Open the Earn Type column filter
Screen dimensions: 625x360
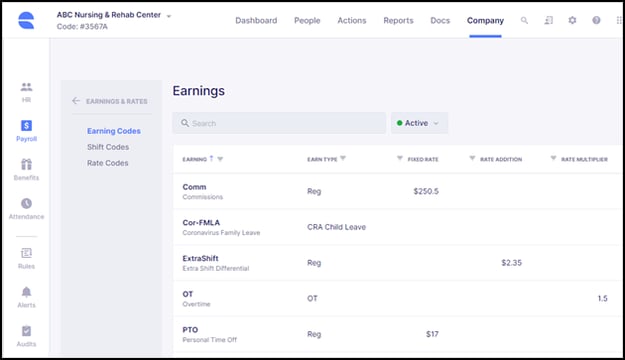(x=343, y=158)
